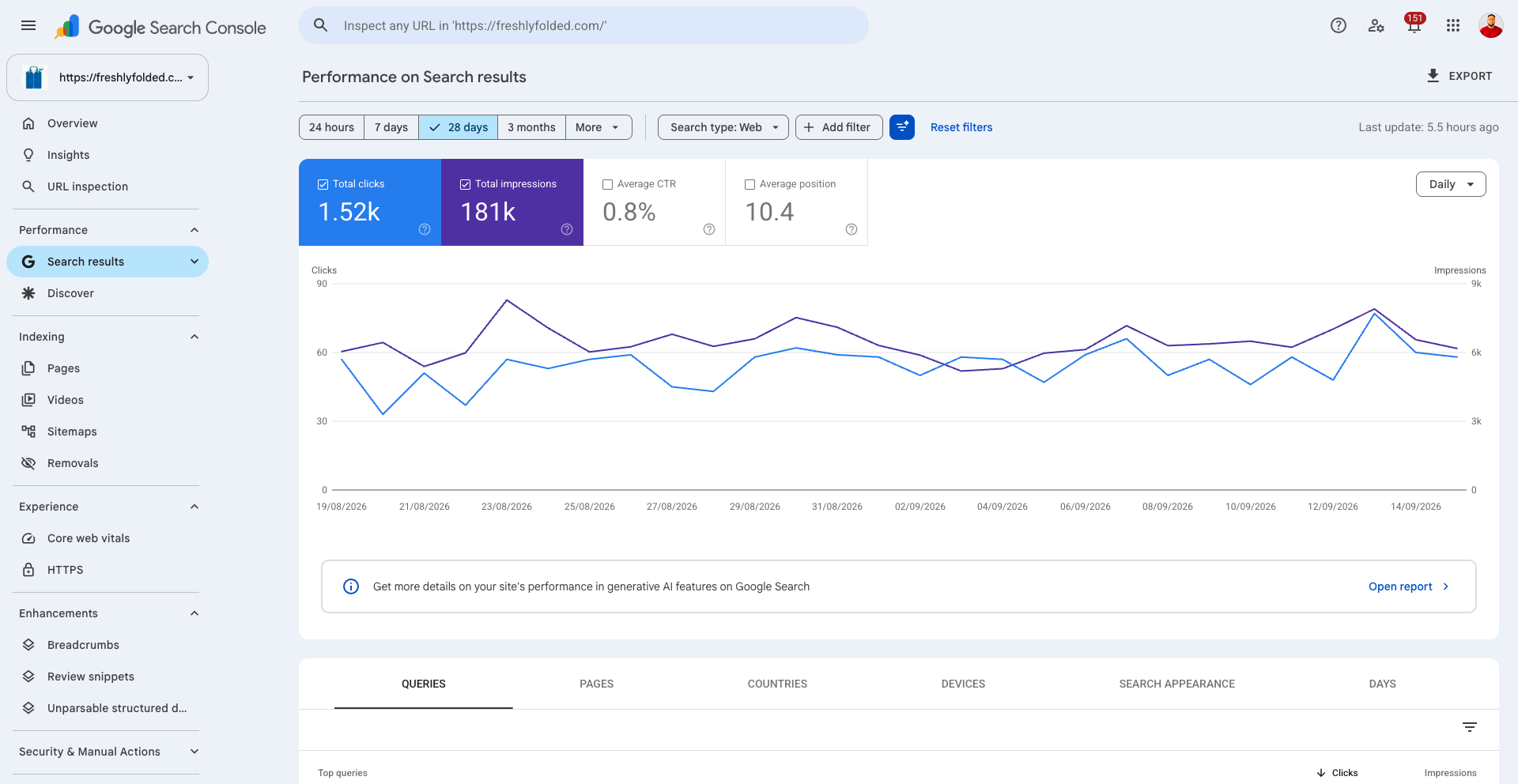Image resolution: width=1518 pixels, height=784 pixels.
Task: Enable the Average position checkbox
Action: click(x=750, y=184)
